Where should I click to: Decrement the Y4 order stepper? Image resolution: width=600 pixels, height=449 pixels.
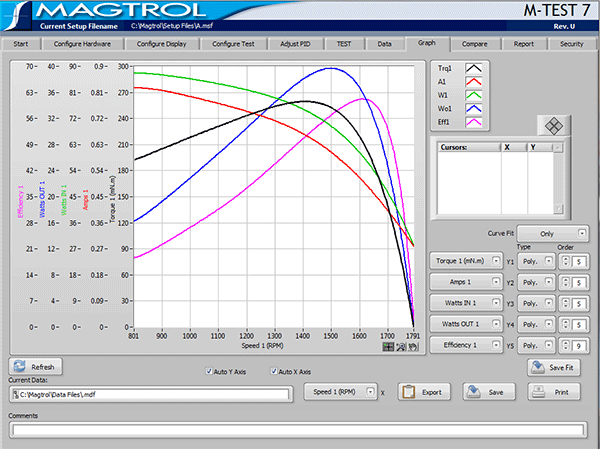pos(566,328)
